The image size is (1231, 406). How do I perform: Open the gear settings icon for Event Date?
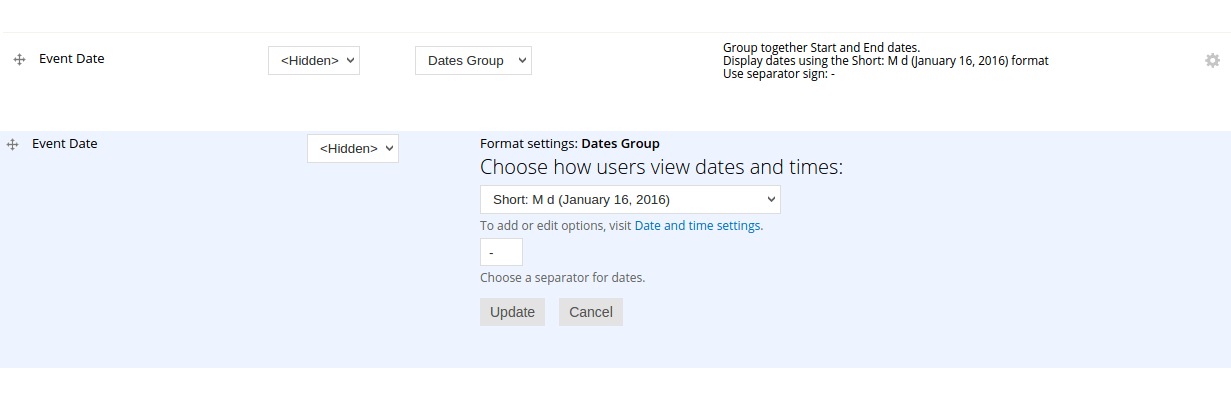(x=1212, y=60)
